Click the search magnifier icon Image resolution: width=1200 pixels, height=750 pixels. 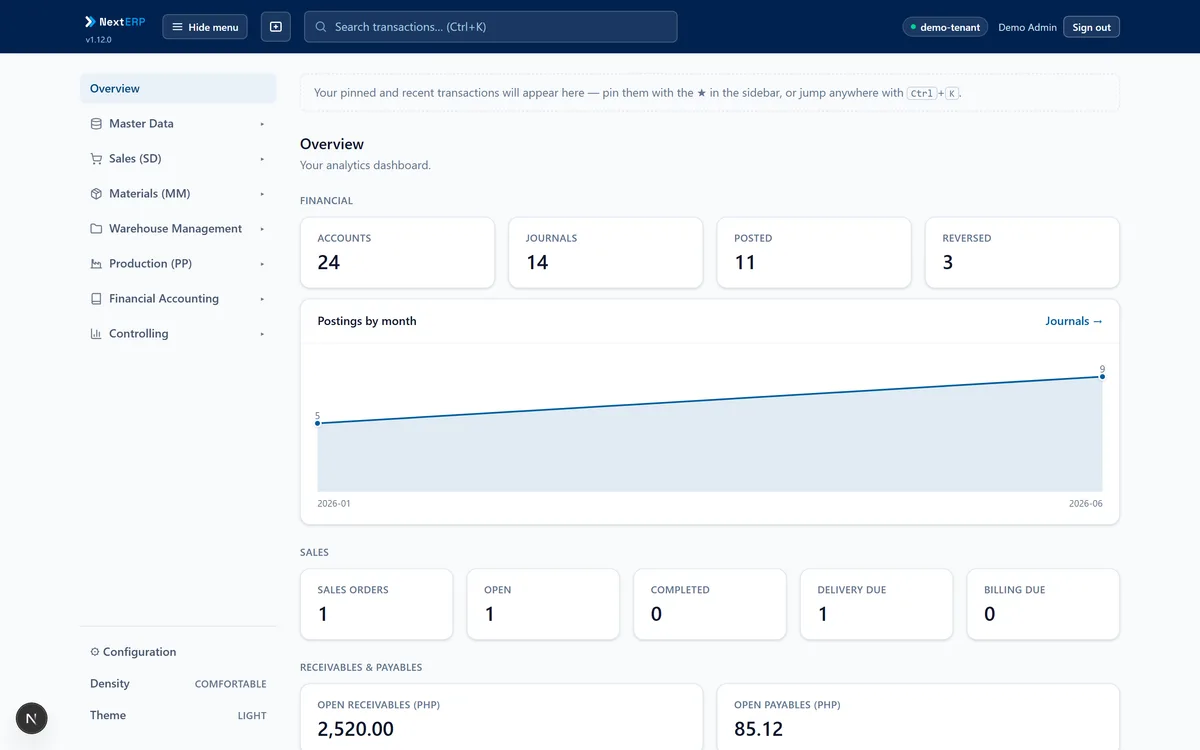[x=321, y=27]
